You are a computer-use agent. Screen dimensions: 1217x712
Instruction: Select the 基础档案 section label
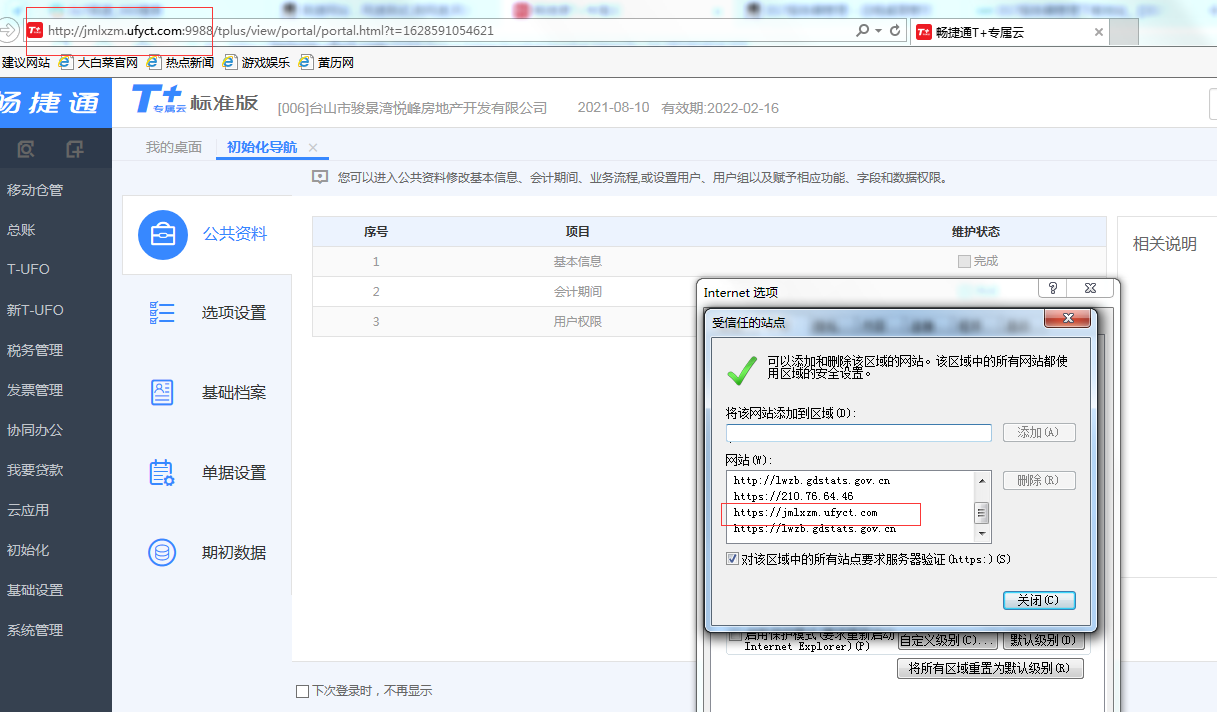[234, 393]
